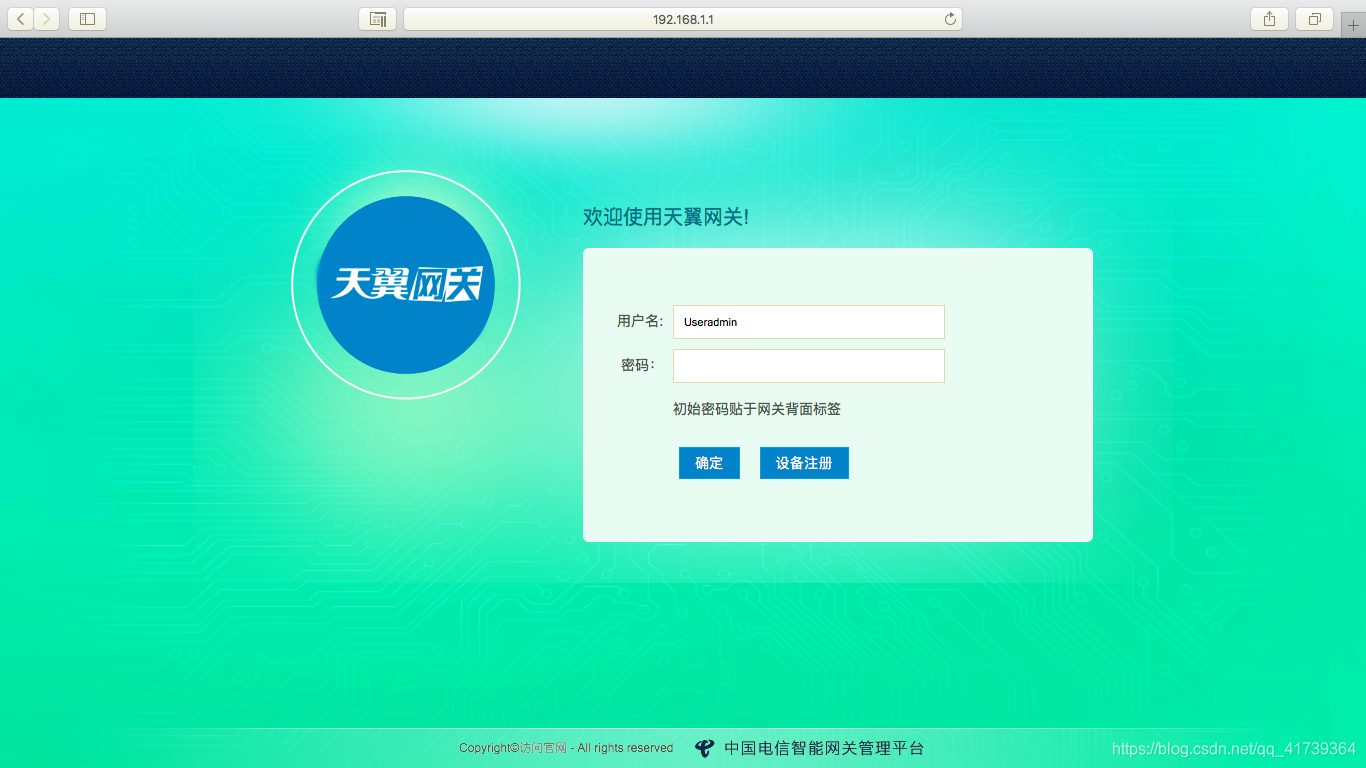Click the 欢迎使用天翼网关! heading
1366x768 pixels.
tap(666, 217)
